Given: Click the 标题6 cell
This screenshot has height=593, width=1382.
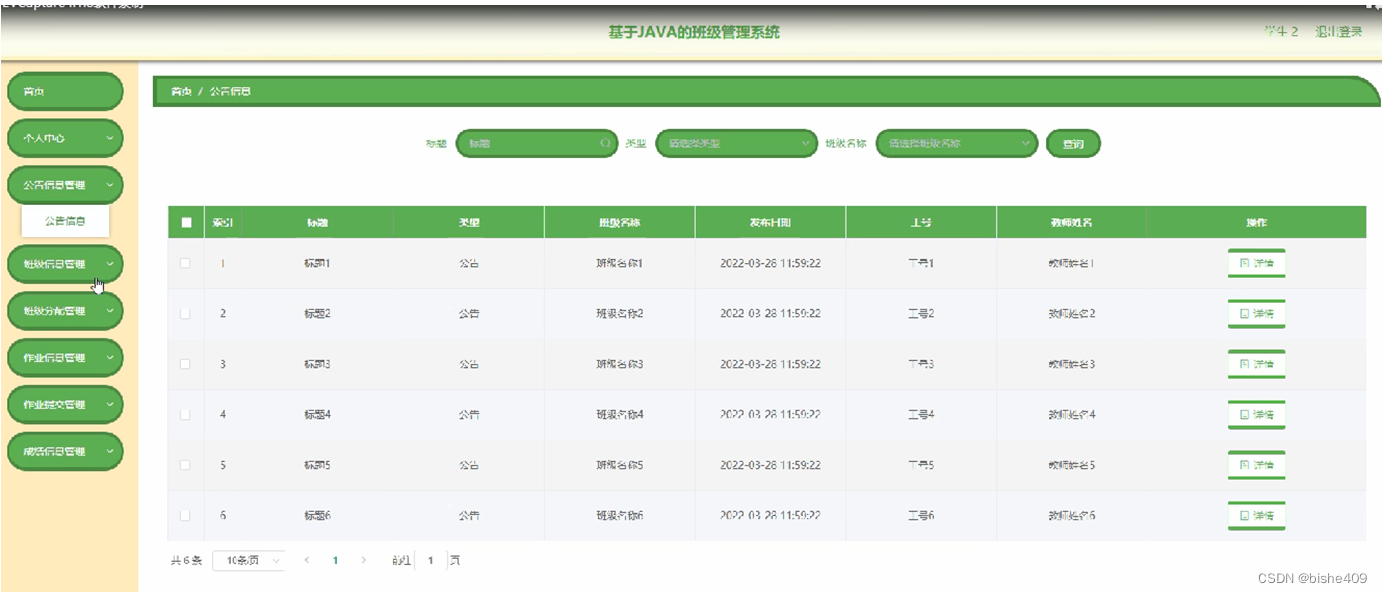Looking at the screenshot, I should 317,515.
